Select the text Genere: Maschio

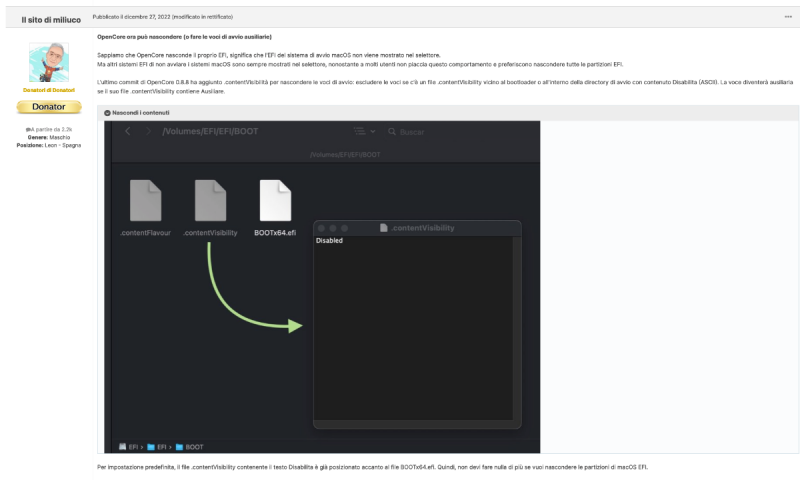[x=49, y=137]
